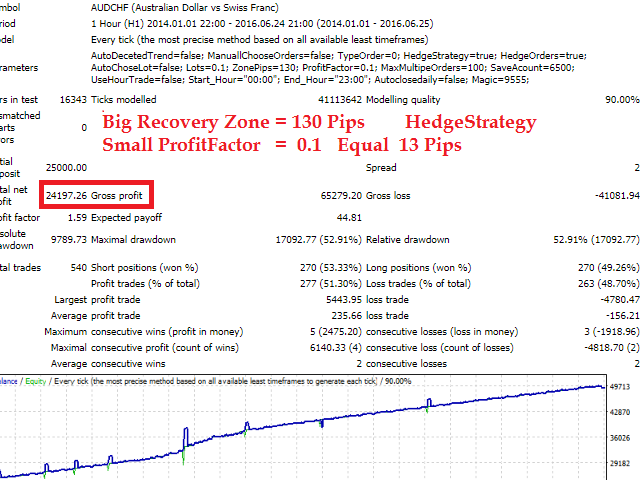Viewport: 640px width, 480px height.
Task: Click the green Equity legend label
Action: 36,381
